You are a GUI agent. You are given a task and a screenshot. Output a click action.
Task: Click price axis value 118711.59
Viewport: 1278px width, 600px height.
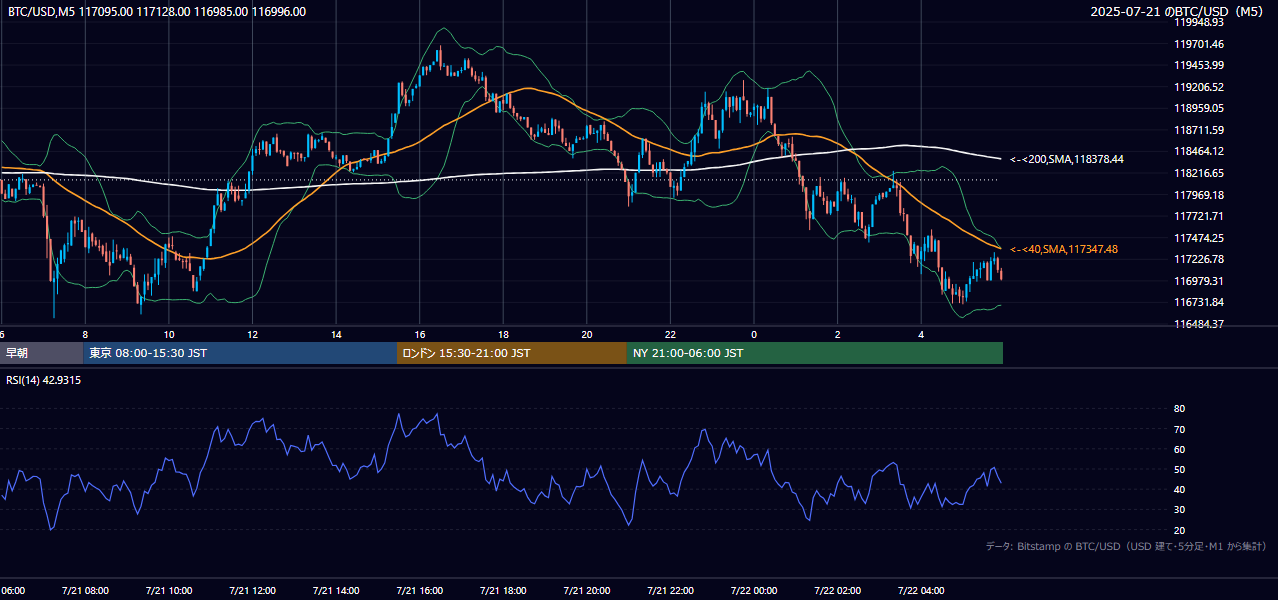tap(1199, 130)
